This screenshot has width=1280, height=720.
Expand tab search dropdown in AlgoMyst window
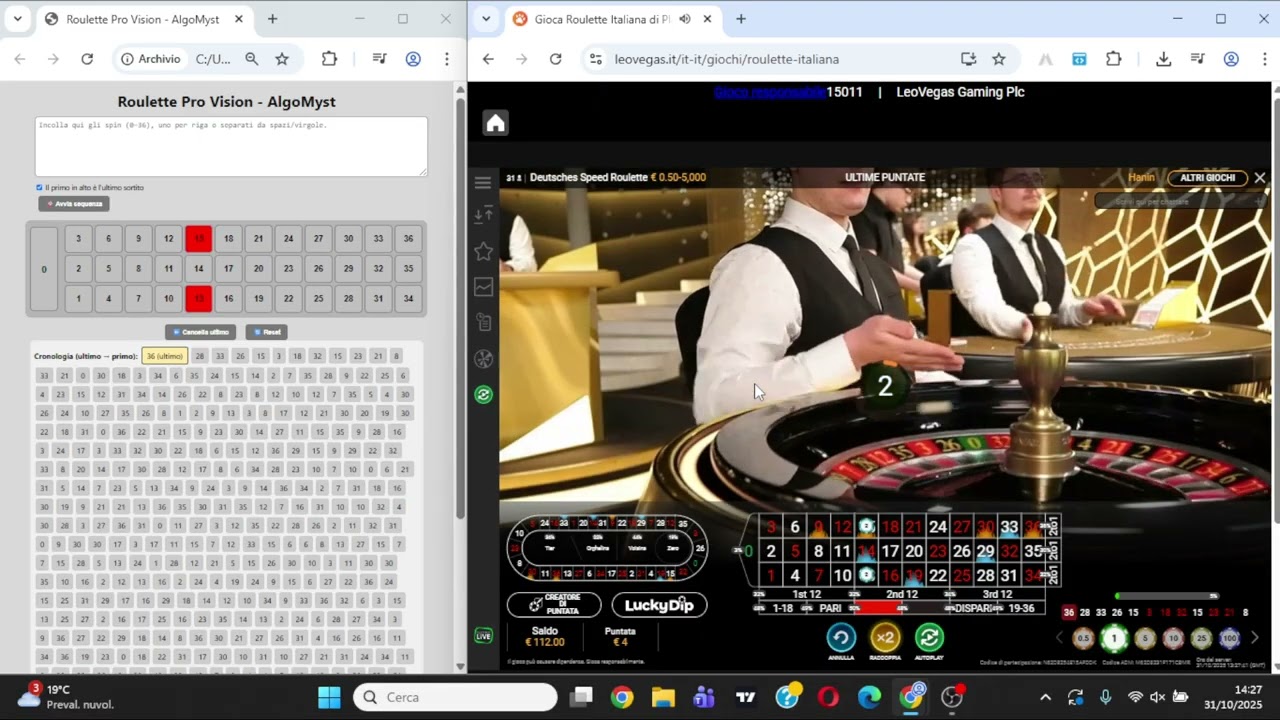click(x=17, y=19)
